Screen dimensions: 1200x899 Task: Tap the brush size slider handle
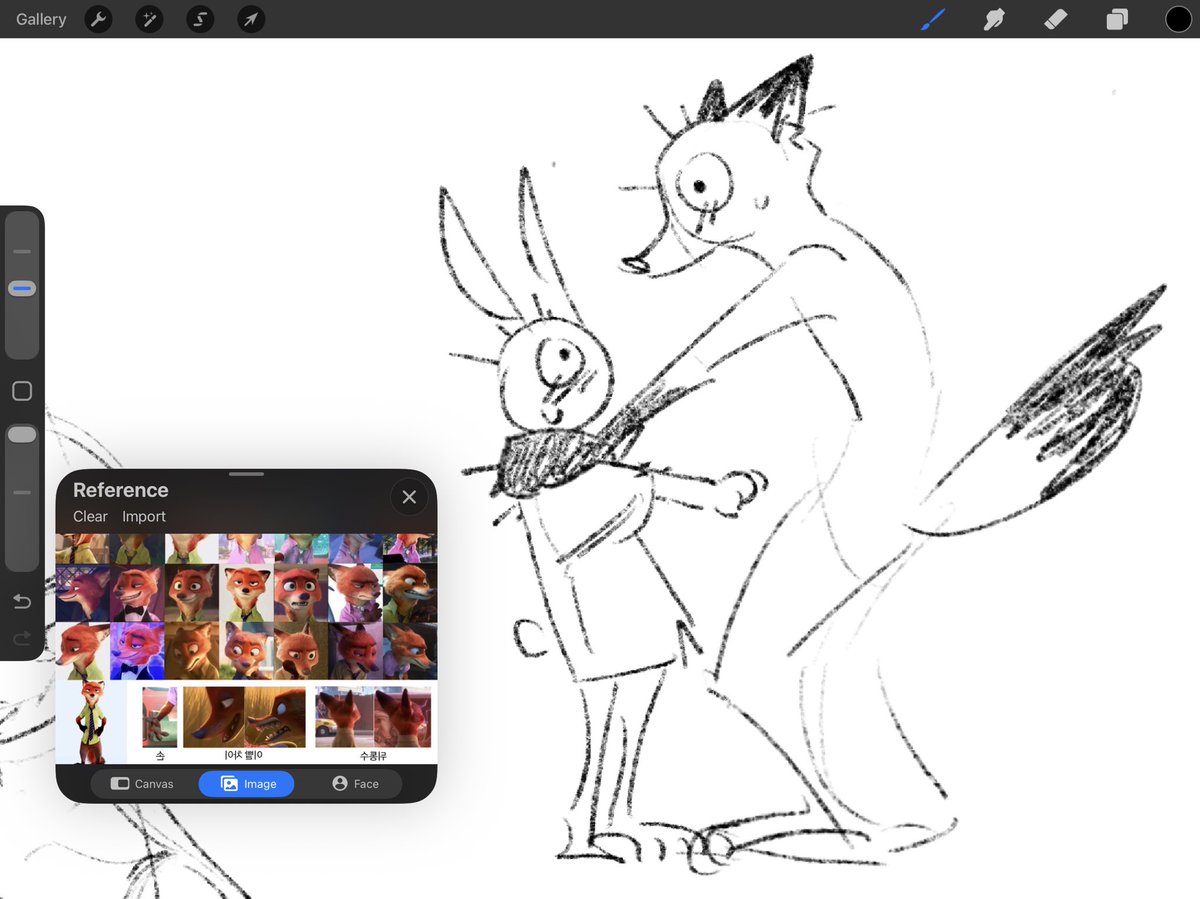pos(22,288)
